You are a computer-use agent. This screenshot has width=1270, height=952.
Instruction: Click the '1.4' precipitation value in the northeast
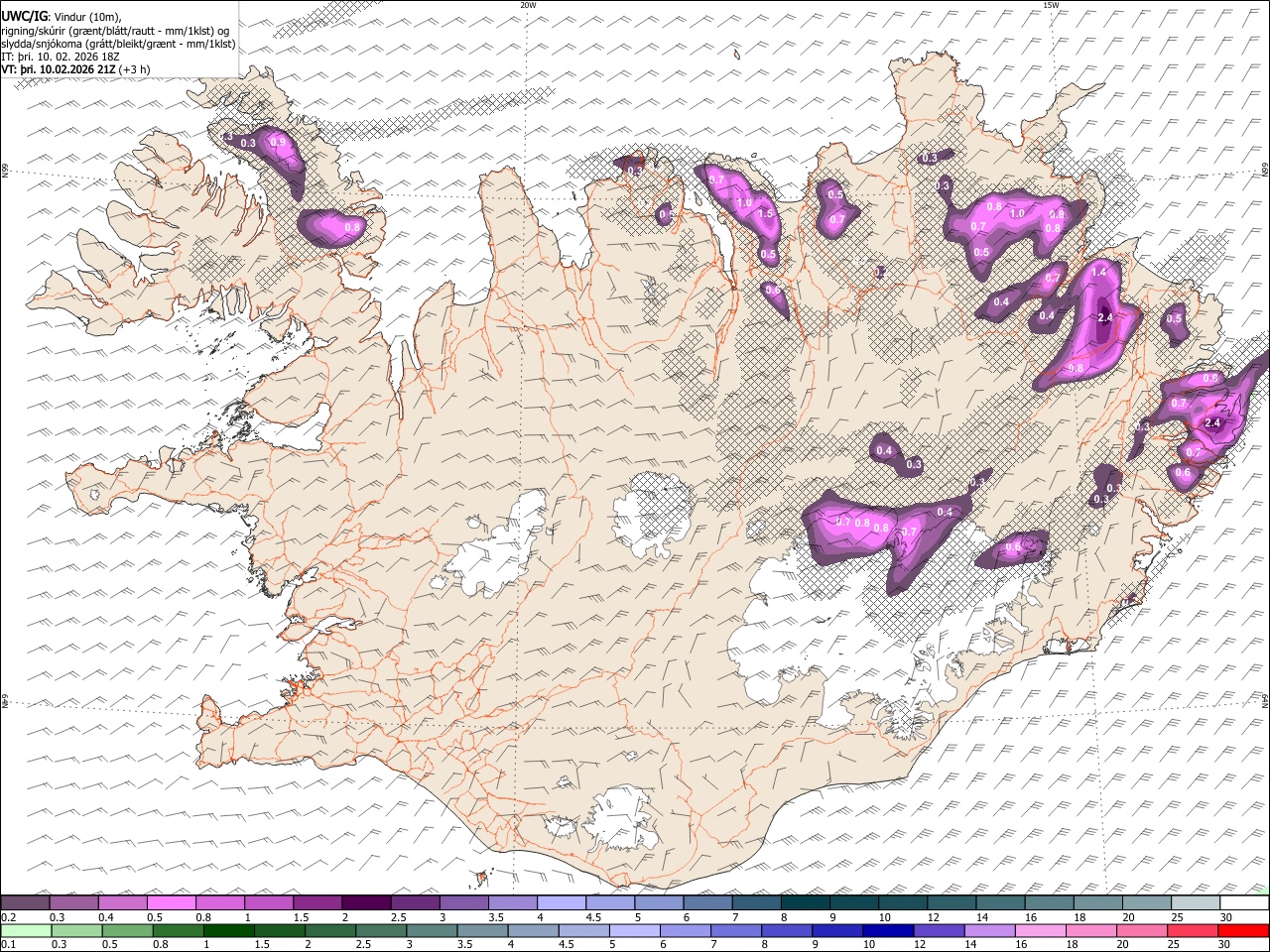(1098, 272)
